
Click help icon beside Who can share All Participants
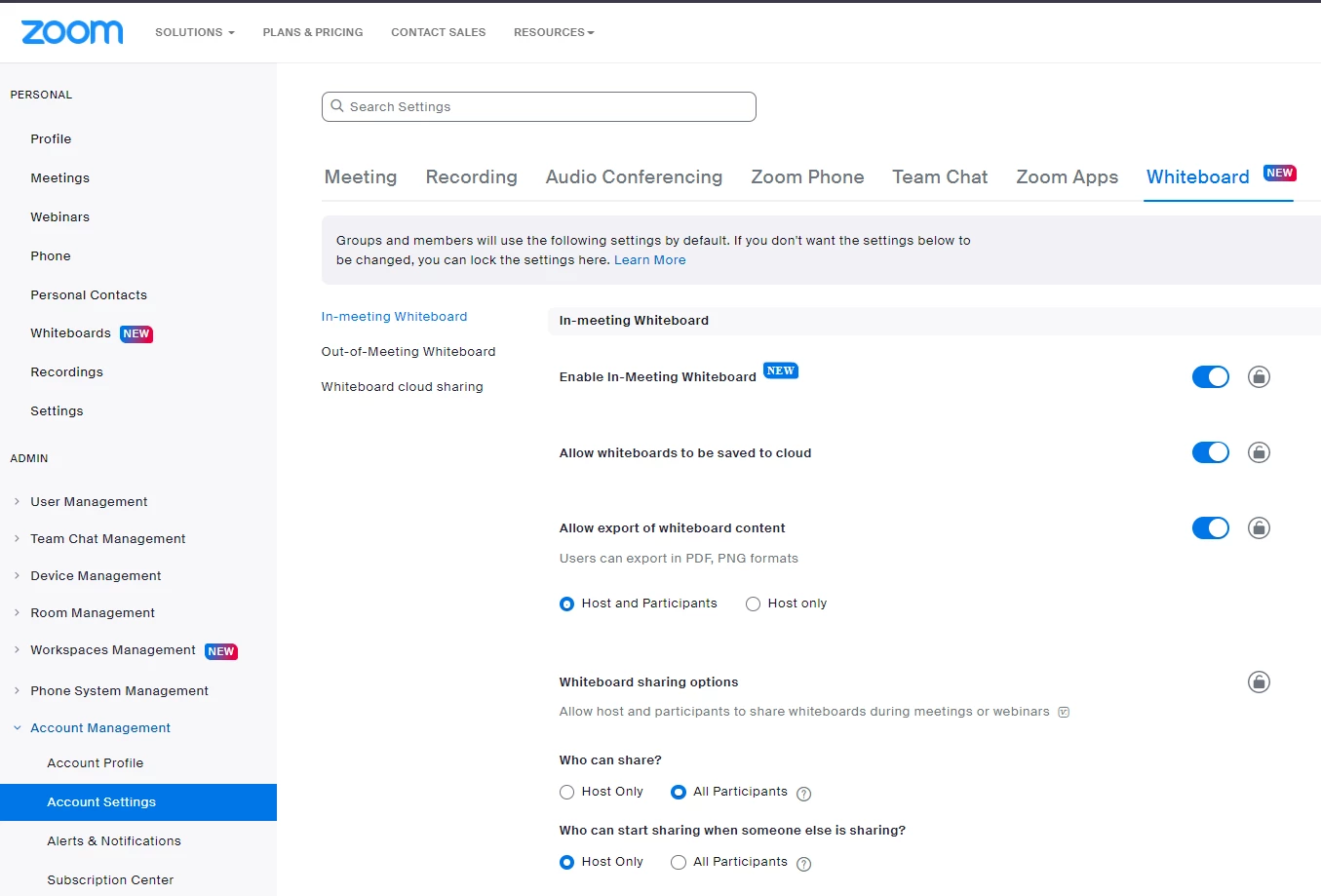[804, 794]
